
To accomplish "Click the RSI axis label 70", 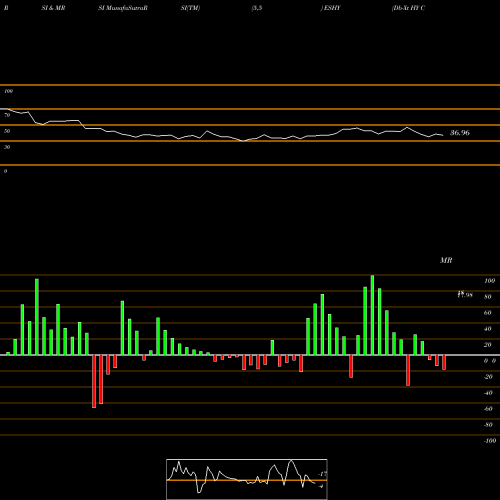I will [7, 115].
